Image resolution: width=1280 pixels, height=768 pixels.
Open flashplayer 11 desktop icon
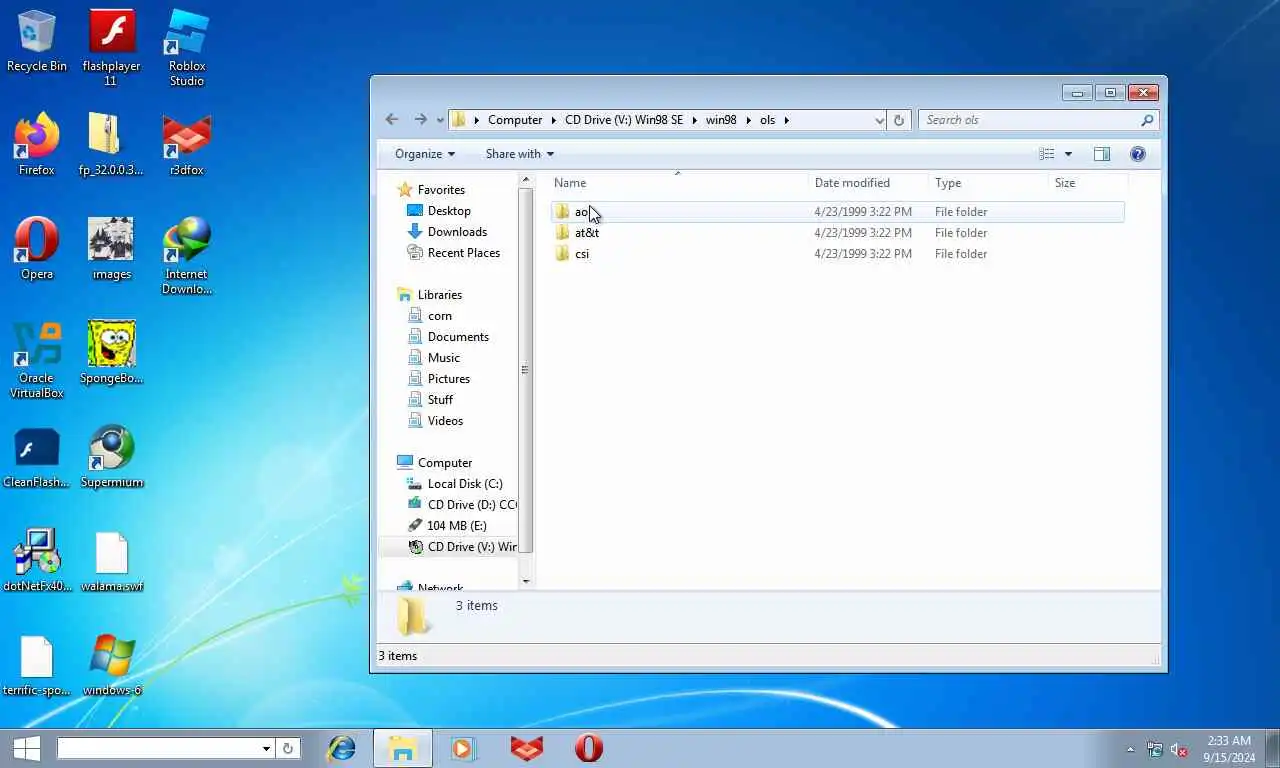111,48
